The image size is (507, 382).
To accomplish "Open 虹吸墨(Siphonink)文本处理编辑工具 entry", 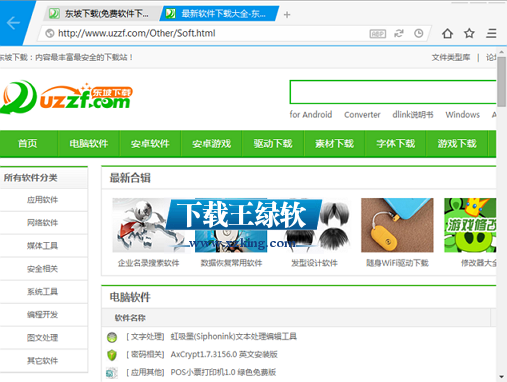I will click(x=233, y=337).
